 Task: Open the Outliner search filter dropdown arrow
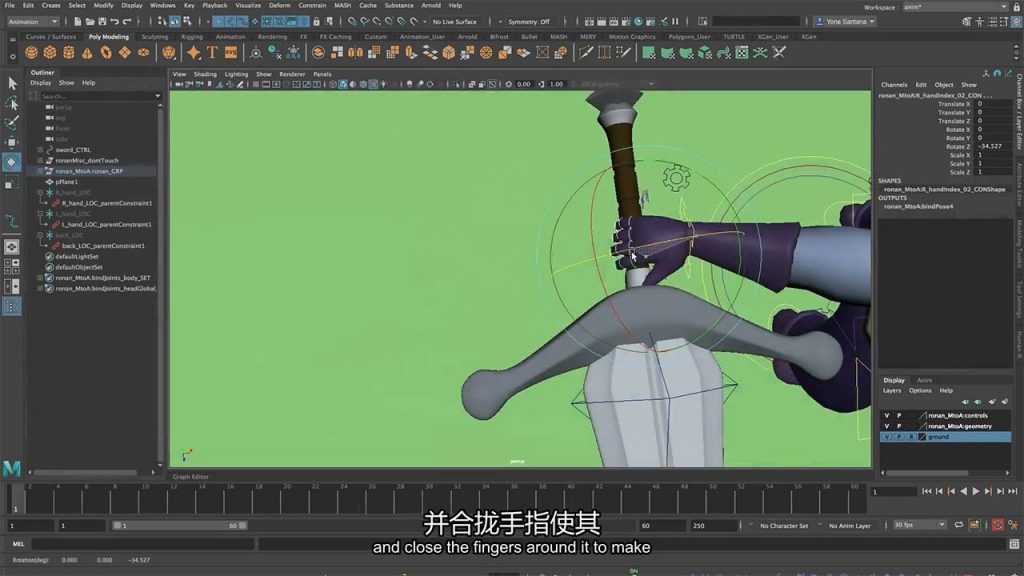click(157, 96)
